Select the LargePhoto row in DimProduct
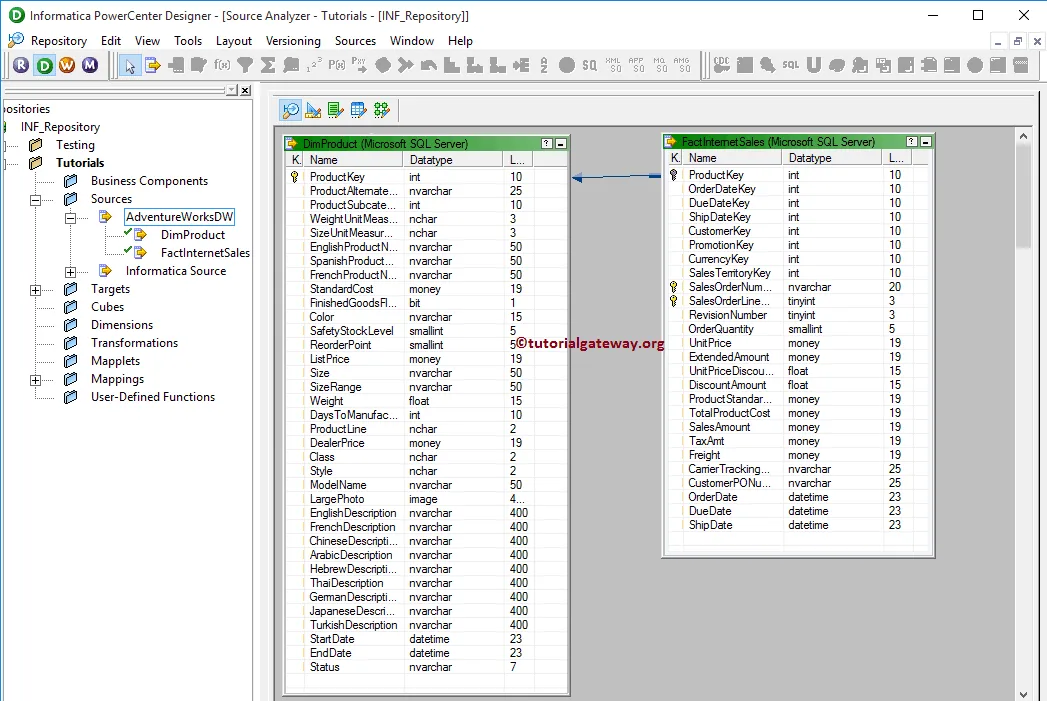 tap(427, 499)
